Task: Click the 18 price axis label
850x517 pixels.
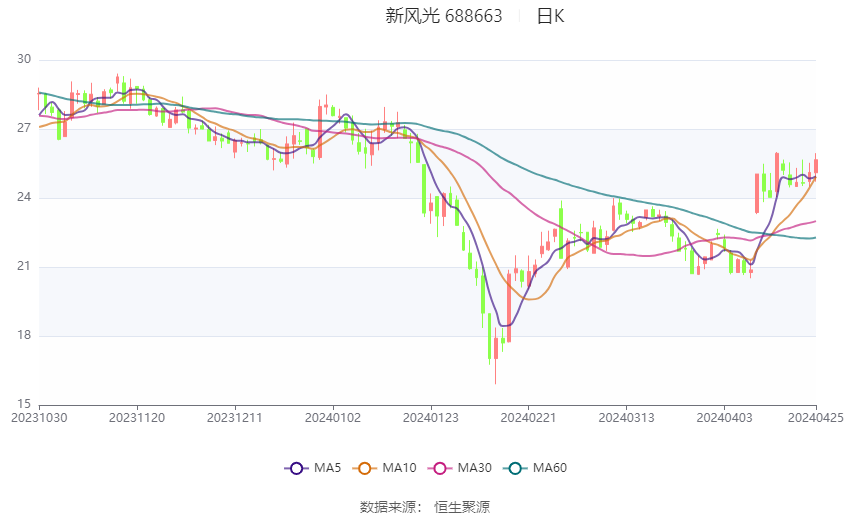Action: [x=24, y=335]
